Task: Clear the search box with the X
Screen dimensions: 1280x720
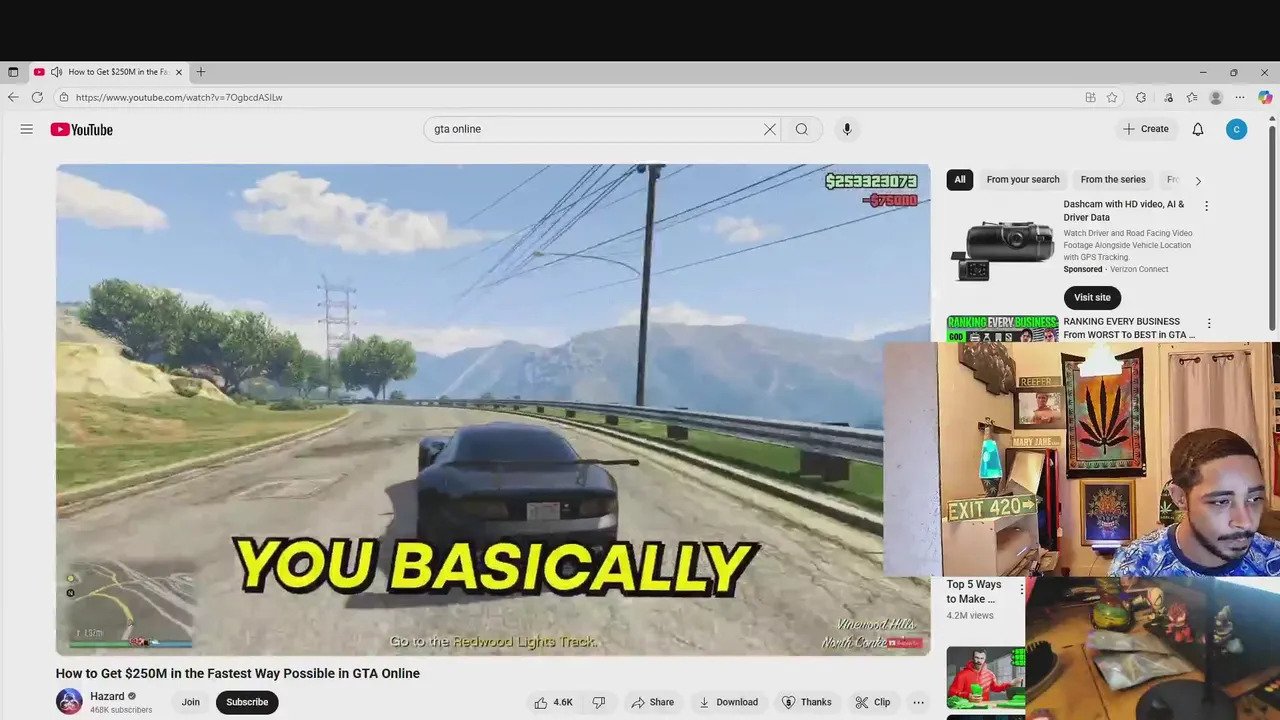Action: (x=770, y=129)
